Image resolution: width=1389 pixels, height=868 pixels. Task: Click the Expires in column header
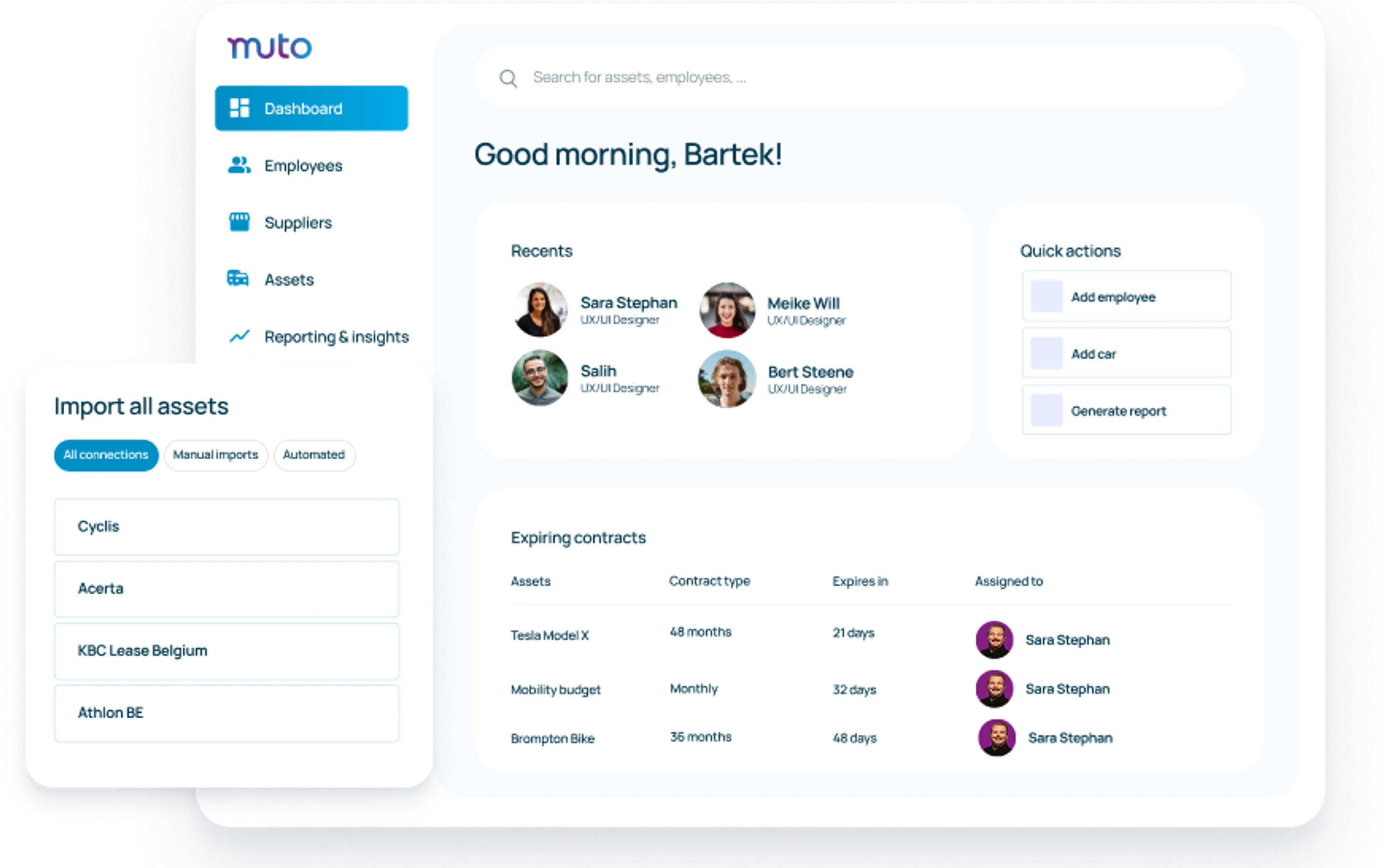(x=860, y=581)
